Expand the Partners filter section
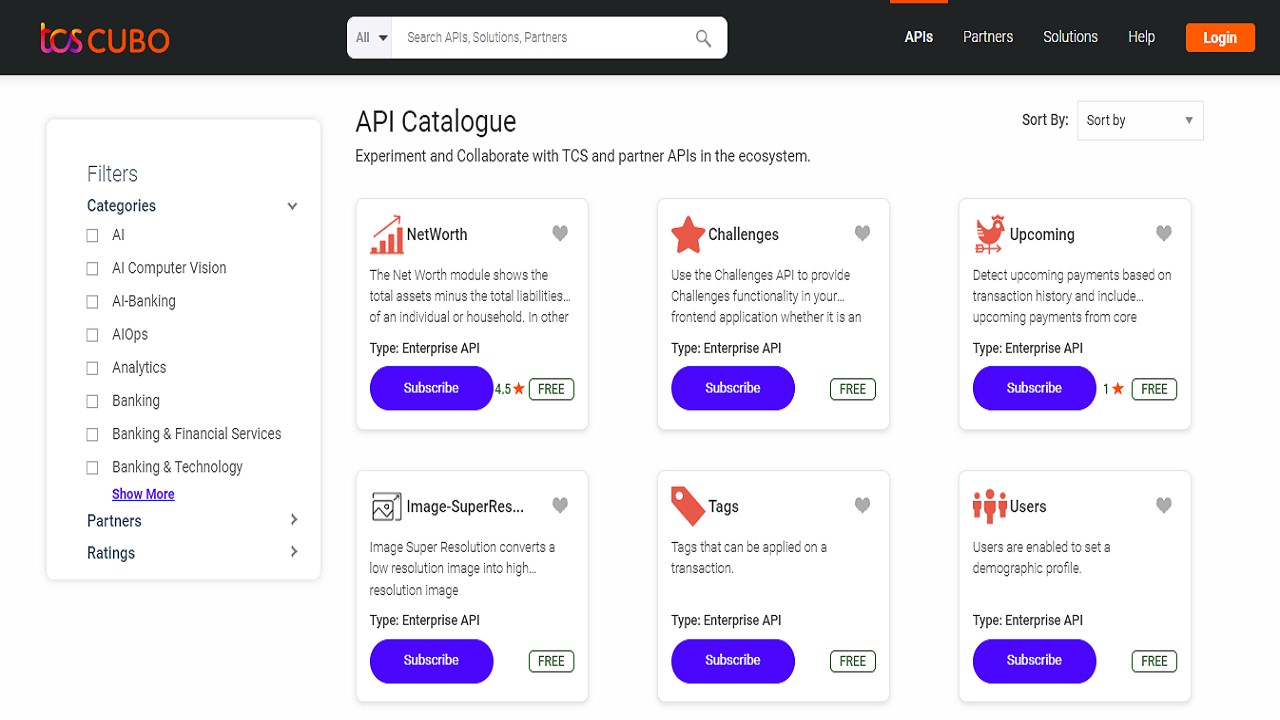Viewport: 1280px width, 720px height. click(293, 520)
